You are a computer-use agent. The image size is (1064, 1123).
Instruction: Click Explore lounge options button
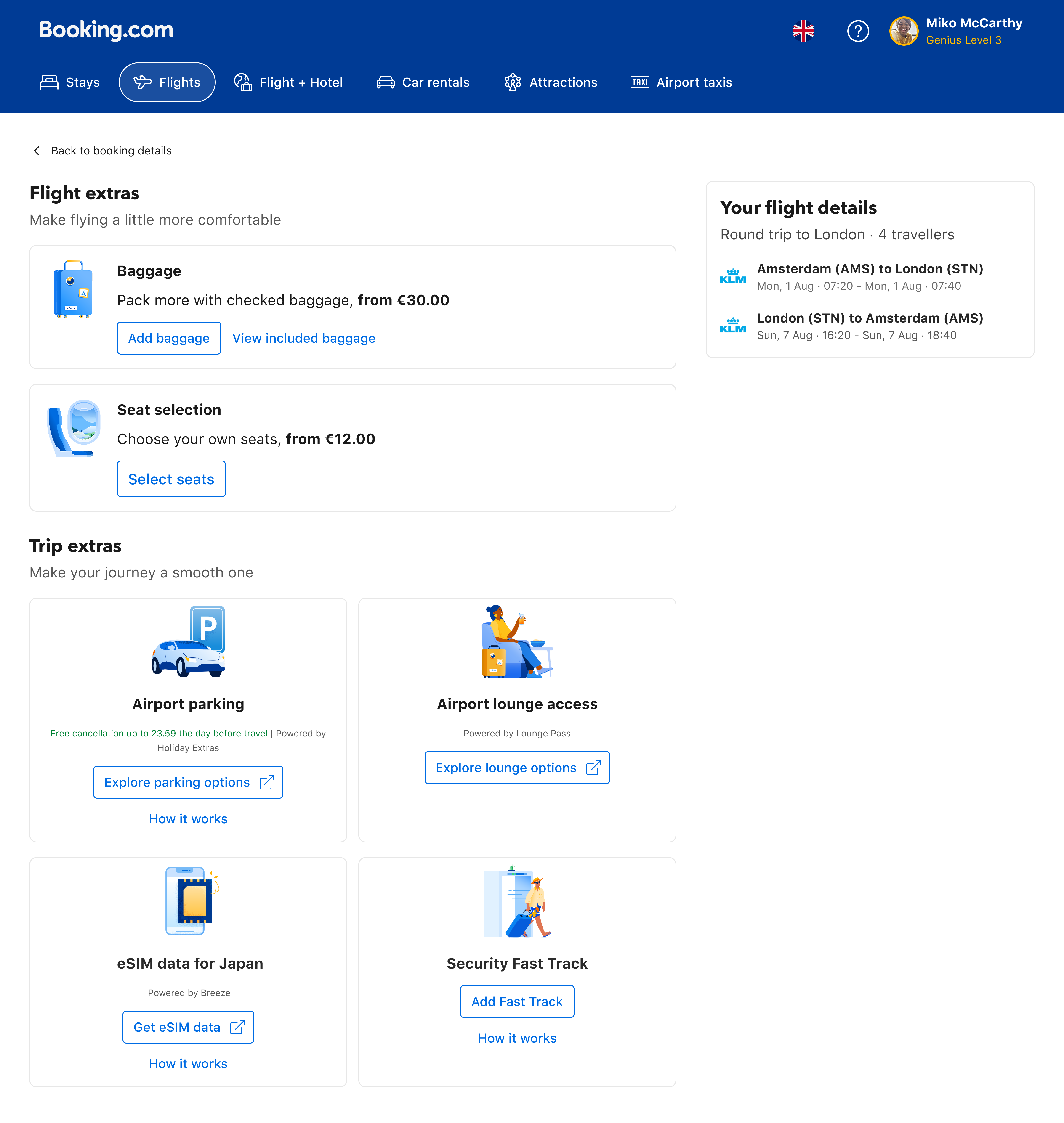pos(517,768)
